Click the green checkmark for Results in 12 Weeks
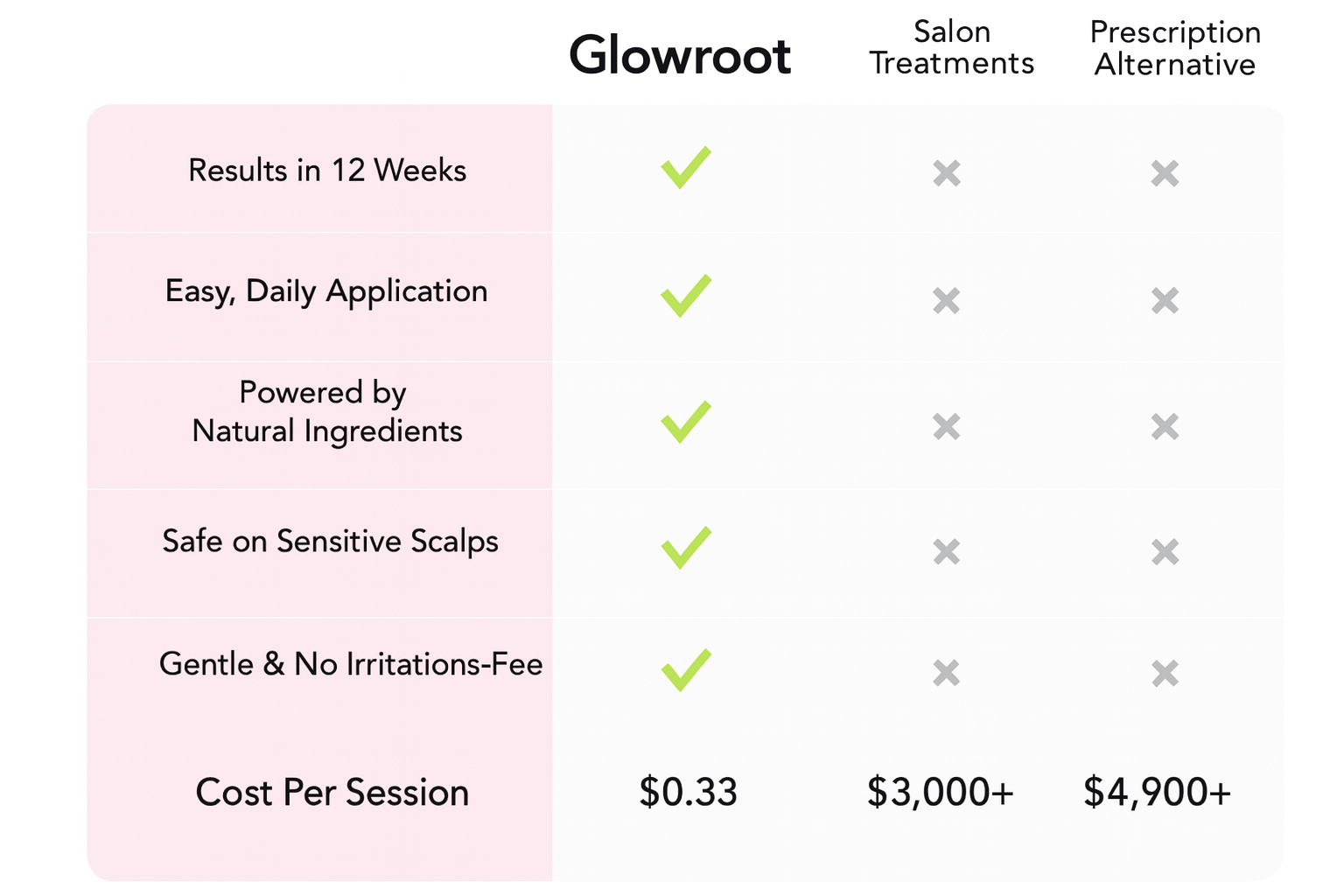The width and height of the screenshot is (1344, 896). click(x=686, y=168)
